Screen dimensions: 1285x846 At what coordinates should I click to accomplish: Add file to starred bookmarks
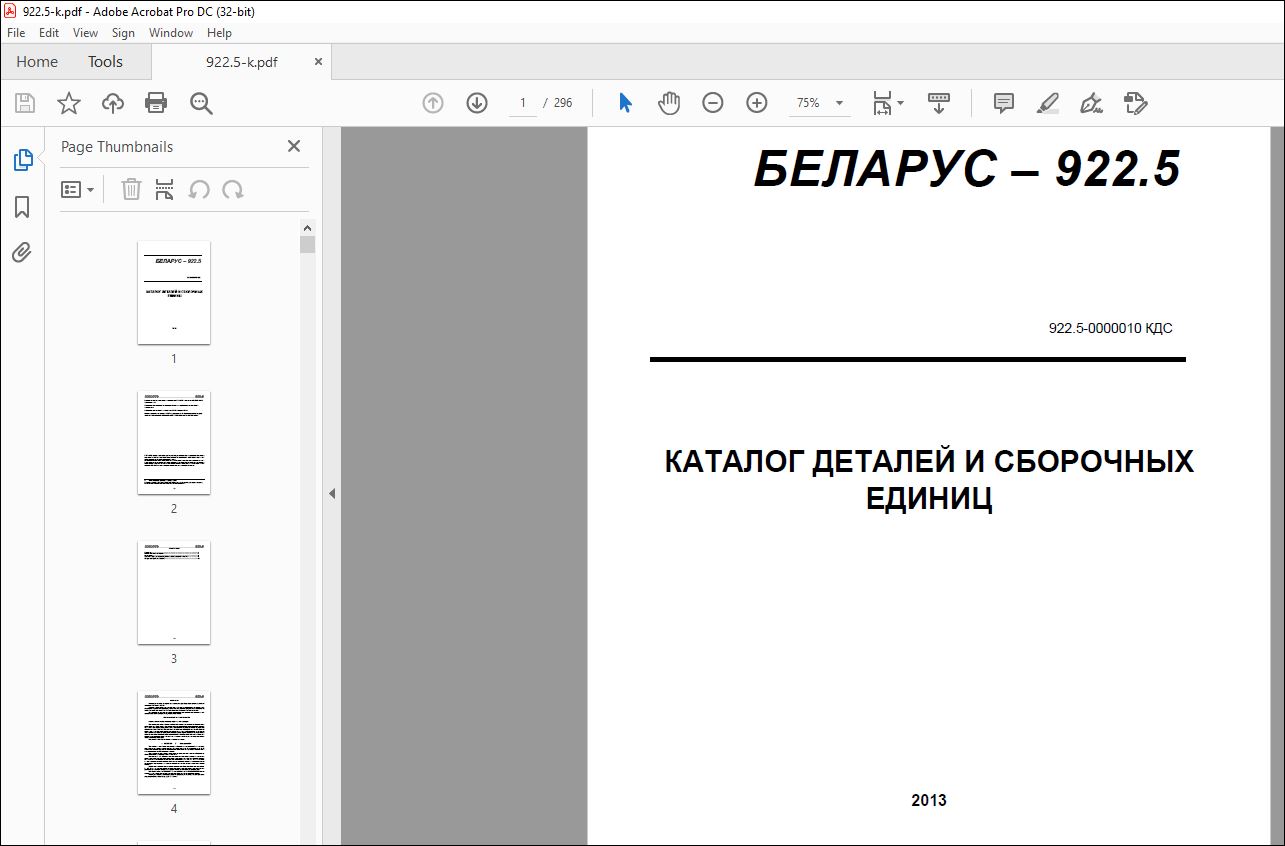click(69, 103)
